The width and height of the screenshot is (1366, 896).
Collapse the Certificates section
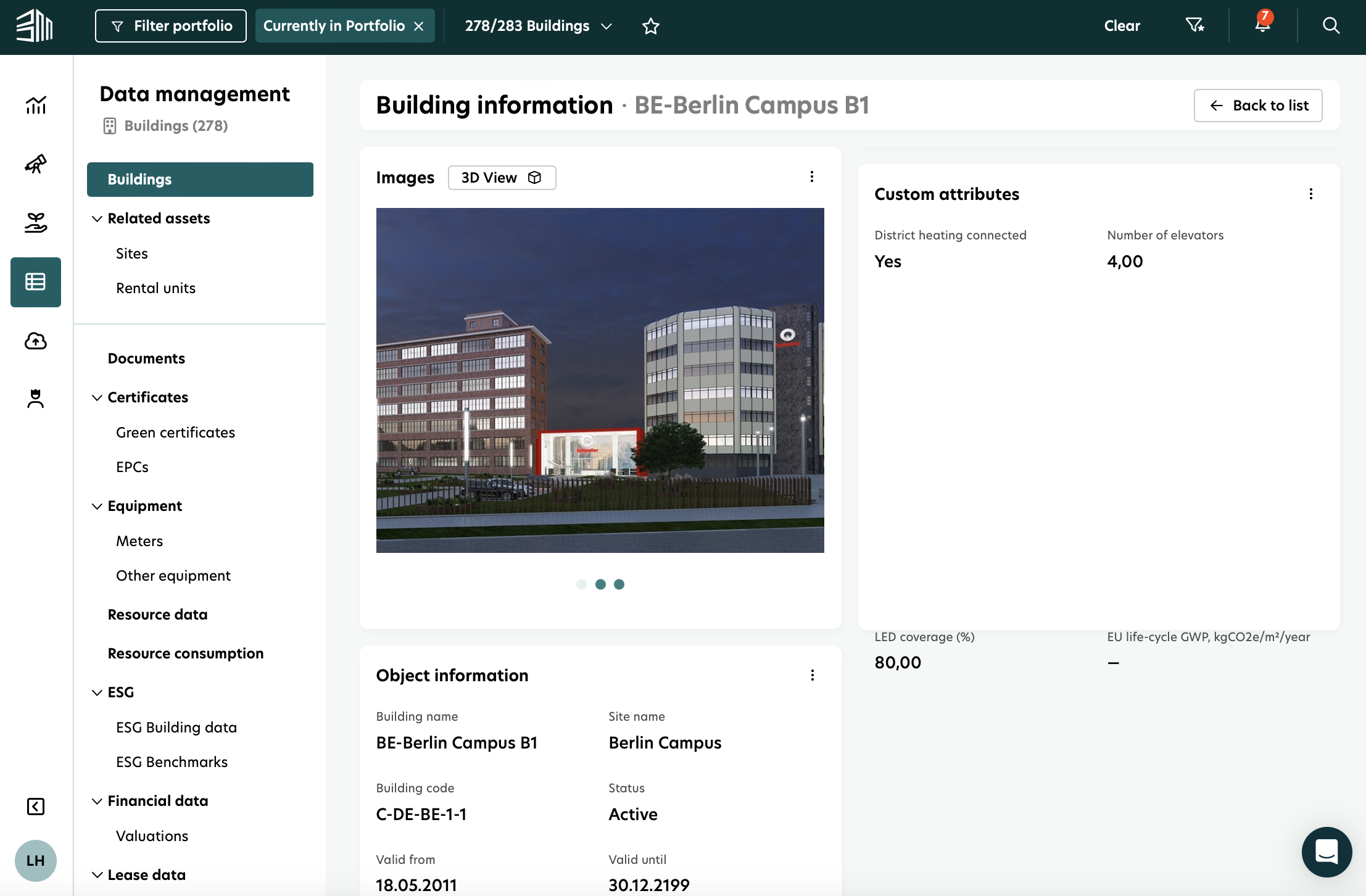pyautogui.click(x=96, y=397)
